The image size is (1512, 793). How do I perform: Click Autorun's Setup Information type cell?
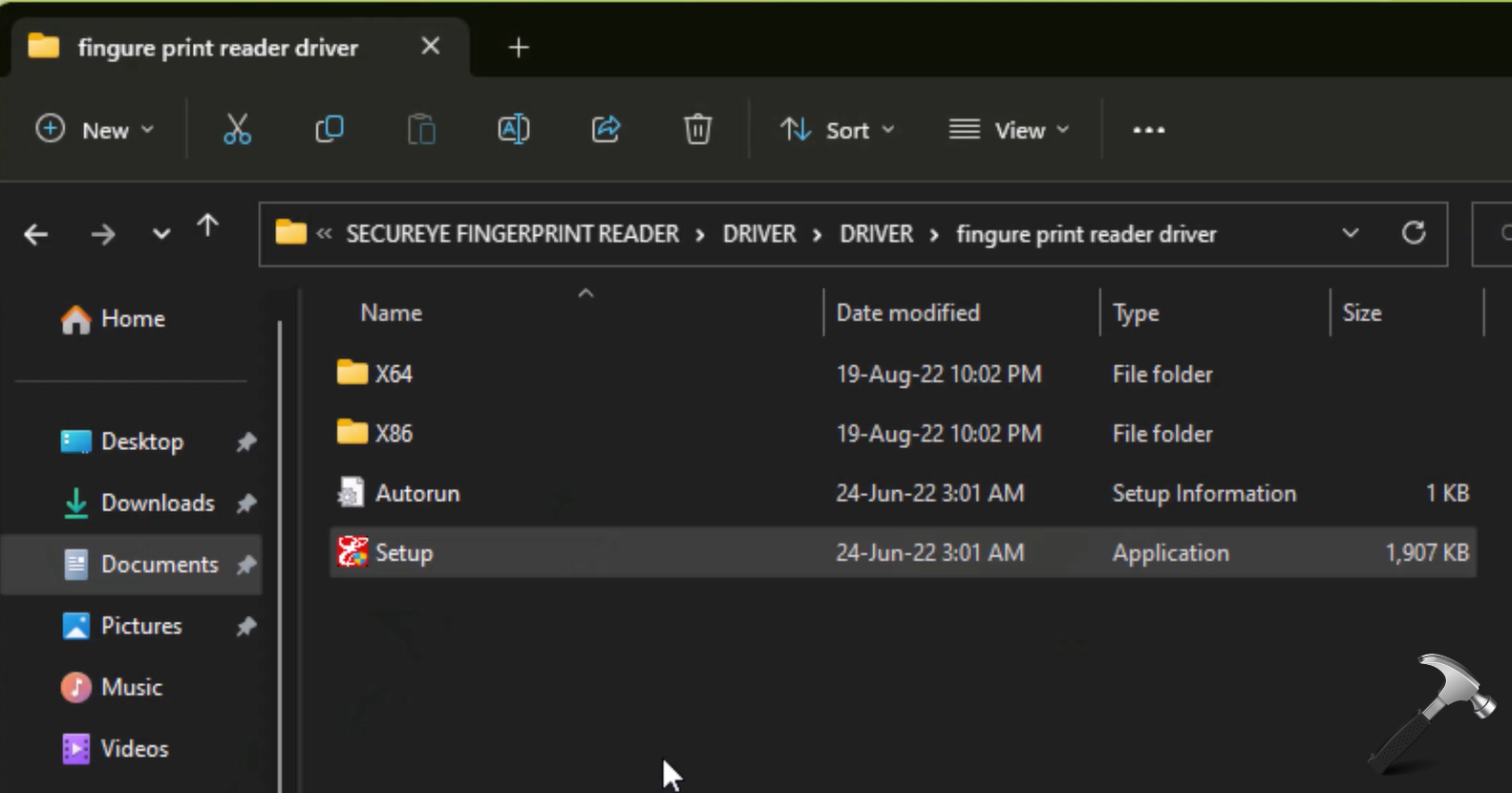pyautogui.click(x=1203, y=493)
